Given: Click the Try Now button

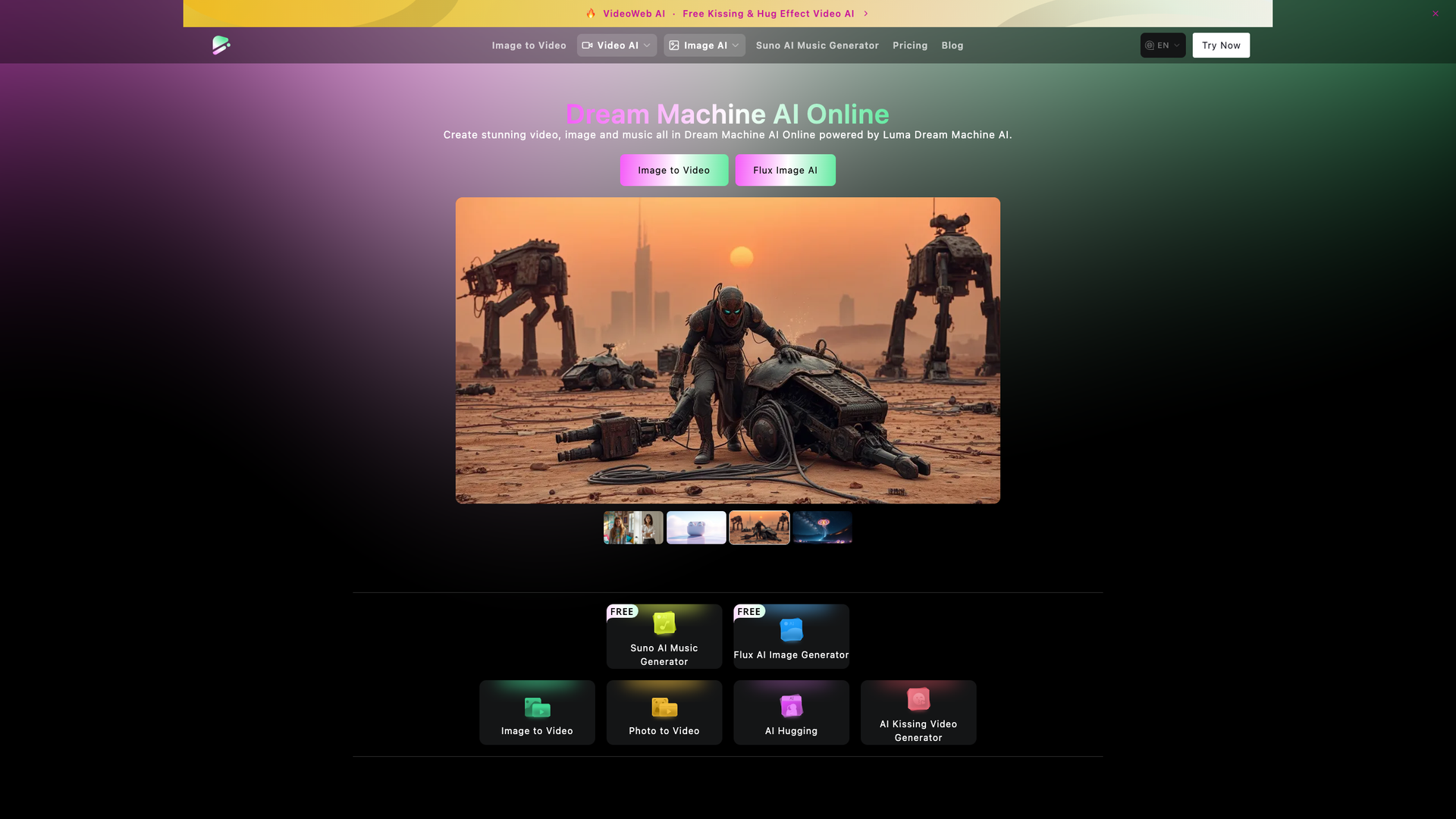Looking at the screenshot, I should tap(1221, 45).
